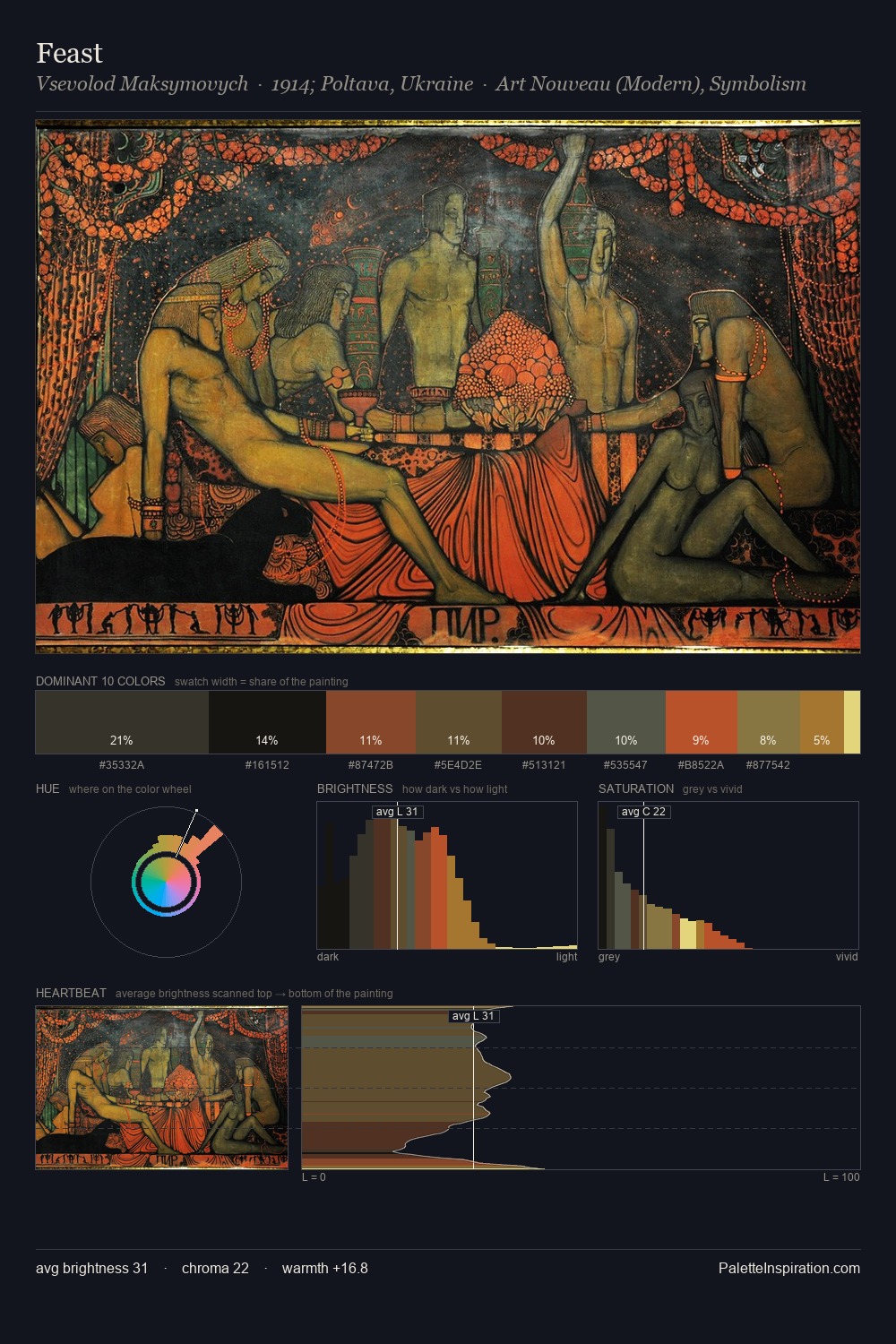This screenshot has width=896, height=1344.
Task: Click the 'HUE' section heading
Action: coord(47,788)
